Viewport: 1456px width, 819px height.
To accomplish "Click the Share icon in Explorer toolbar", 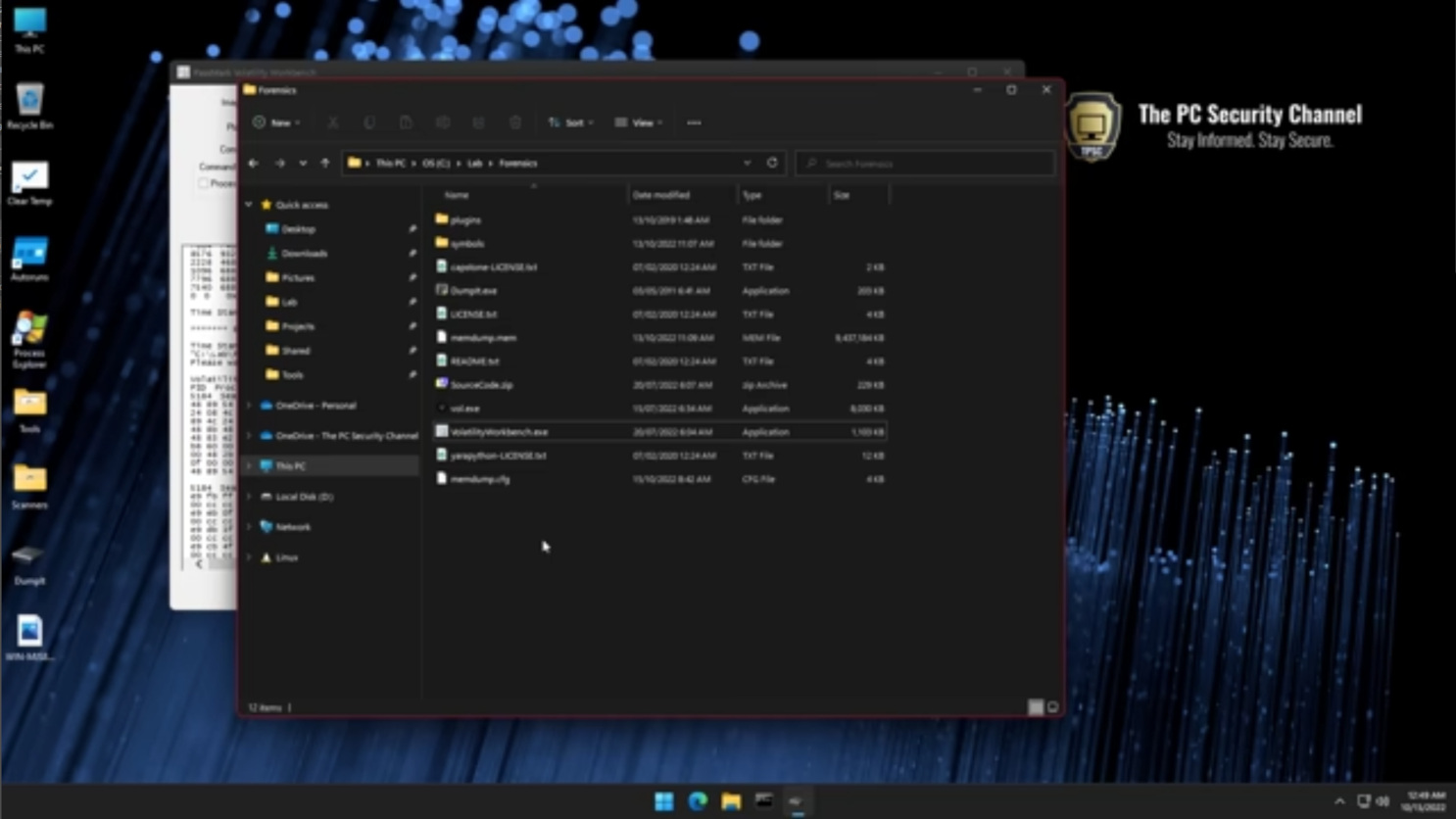I will 478,122.
